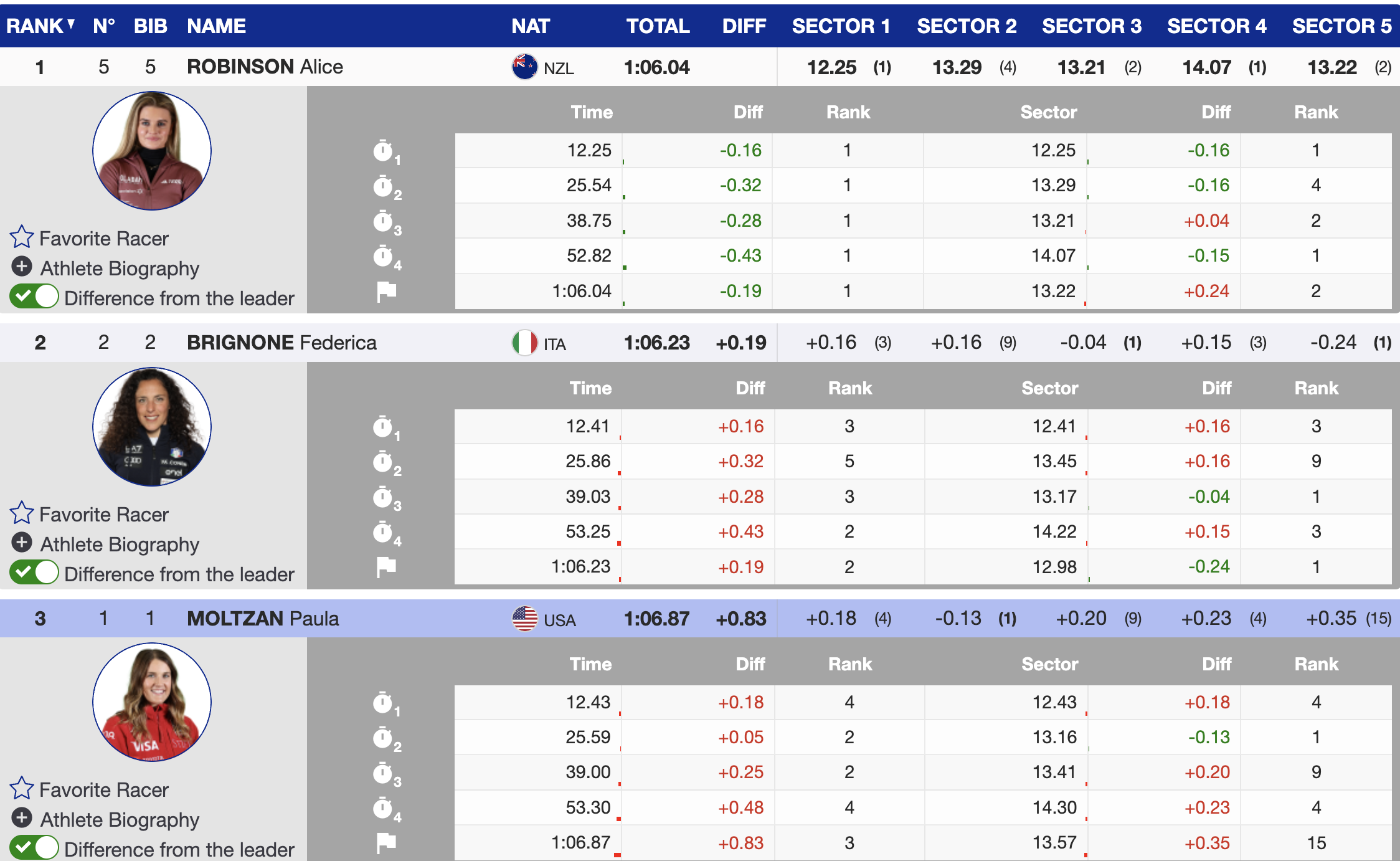
Task: Click Brignone's first intermediate stopwatch icon
Action: click(385, 427)
